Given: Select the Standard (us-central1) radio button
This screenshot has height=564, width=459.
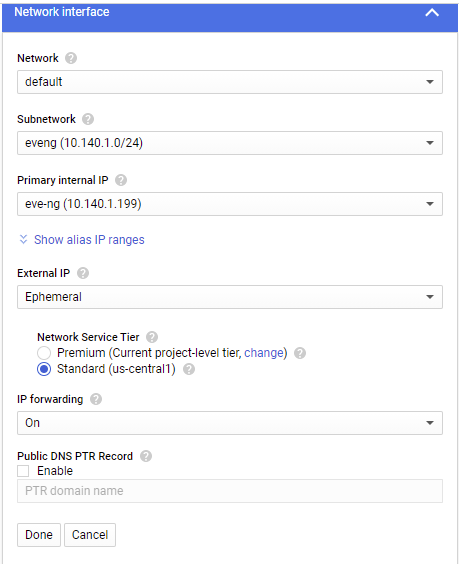Looking at the screenshot, I should tap(44, 369).
